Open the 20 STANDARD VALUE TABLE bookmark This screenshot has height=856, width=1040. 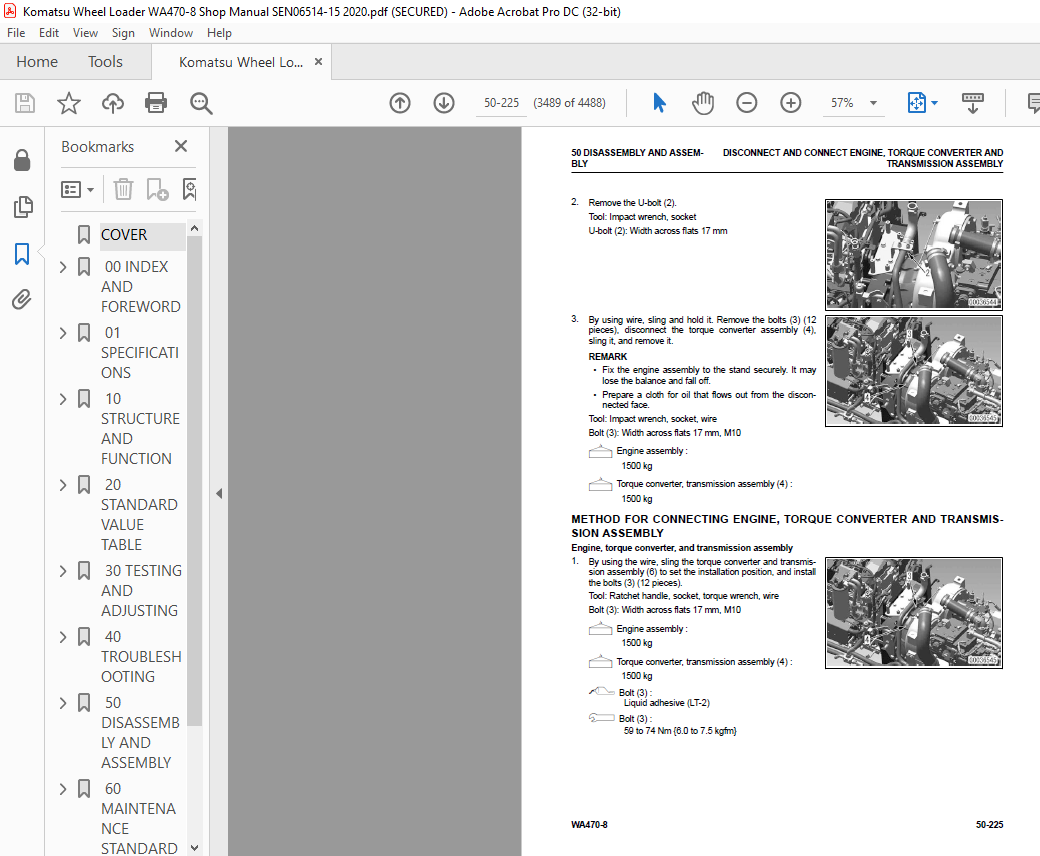pyautogui.click(x=139, y=515)
